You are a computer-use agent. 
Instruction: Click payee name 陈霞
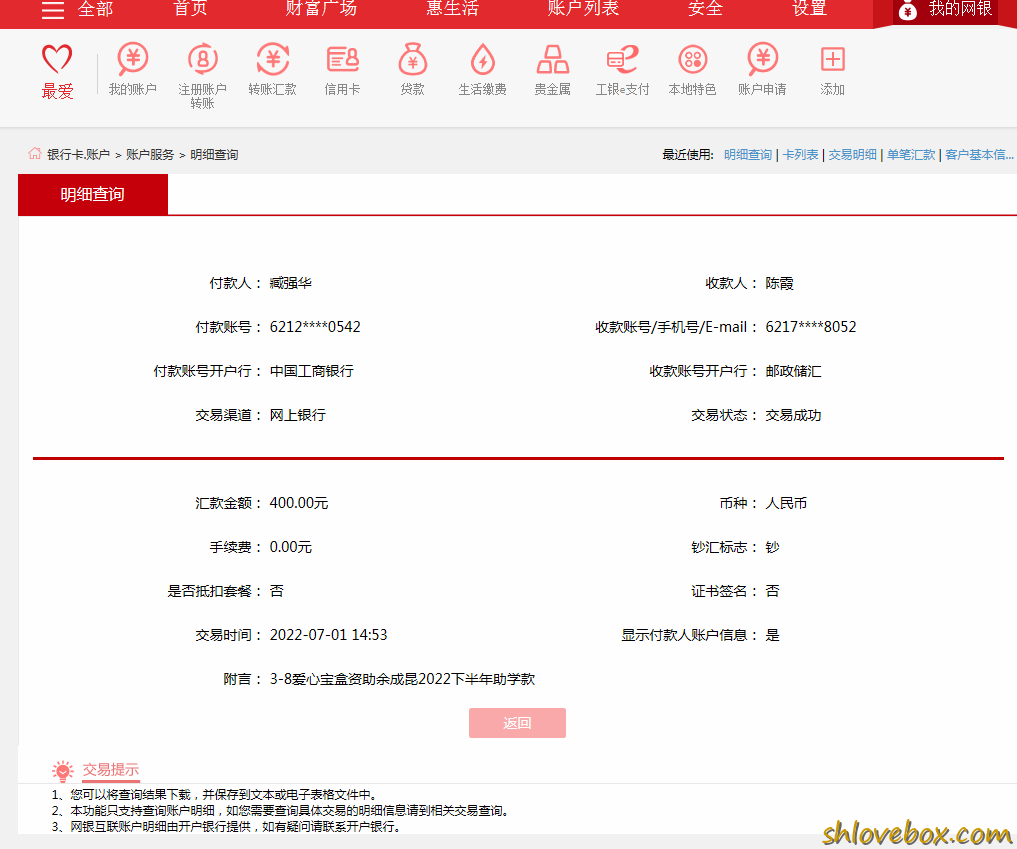coord(780,283)
